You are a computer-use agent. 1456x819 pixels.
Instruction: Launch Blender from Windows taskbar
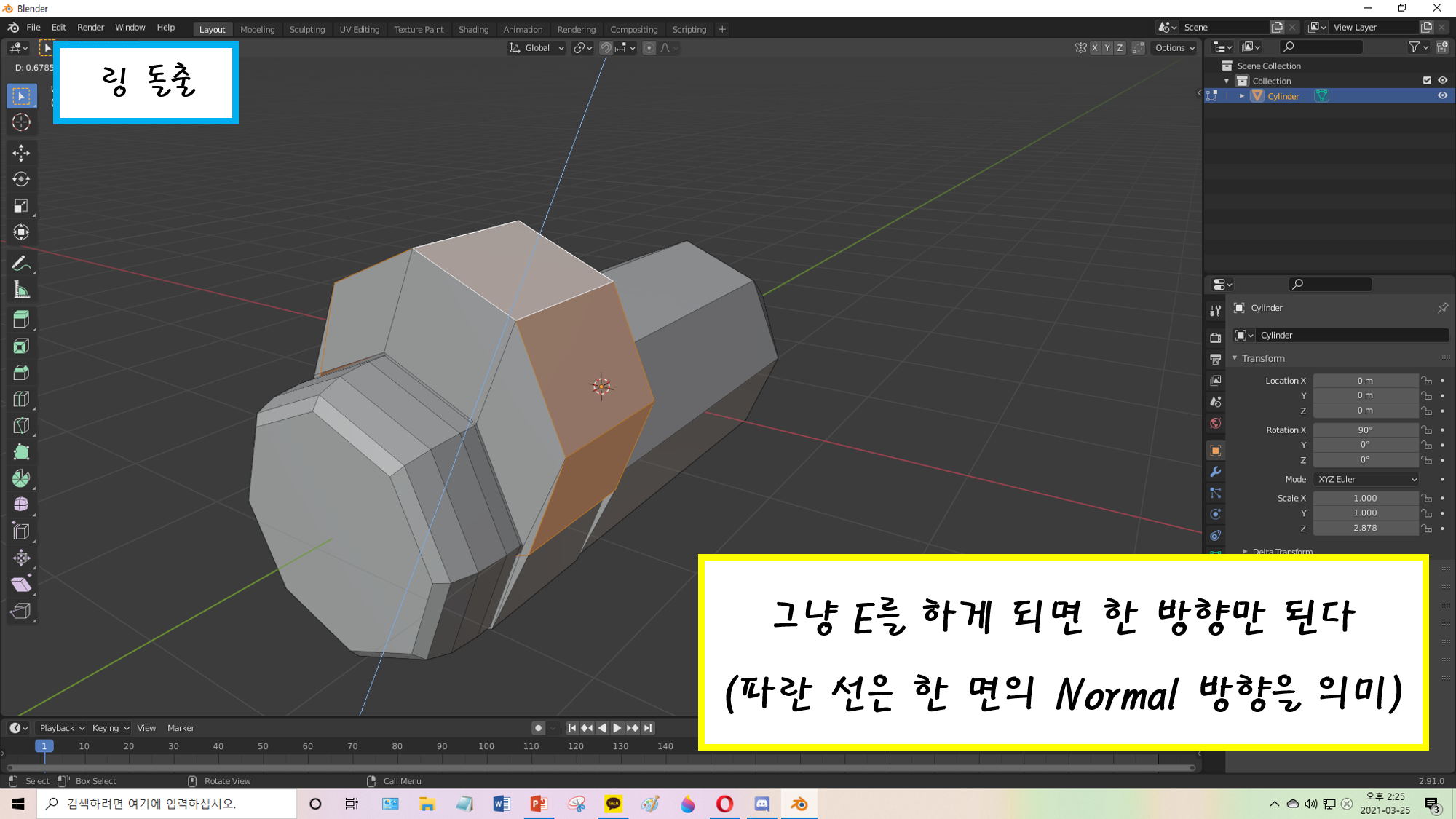point(799,804)
